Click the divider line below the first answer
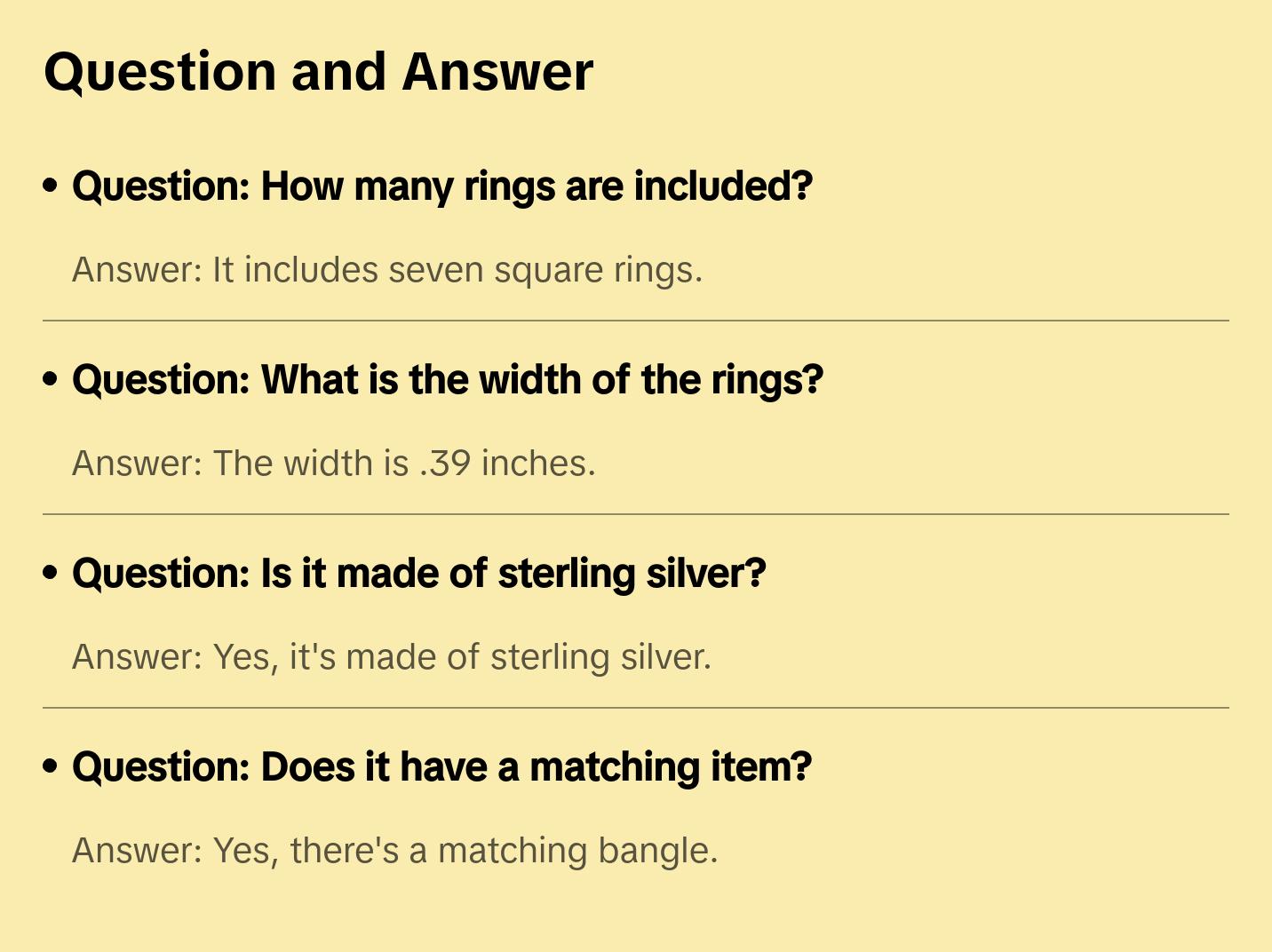 636,321
